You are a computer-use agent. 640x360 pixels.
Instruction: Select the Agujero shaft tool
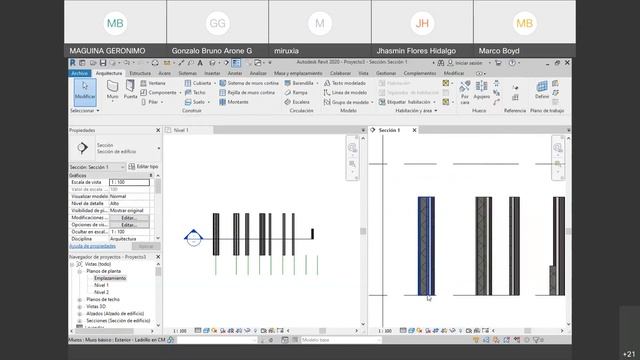[x=482, y=90]
